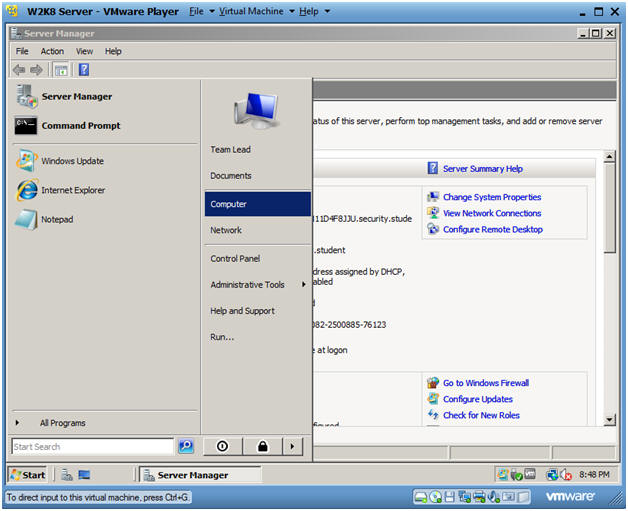Click Check for New Roles icon

click(x=433, y=414)
